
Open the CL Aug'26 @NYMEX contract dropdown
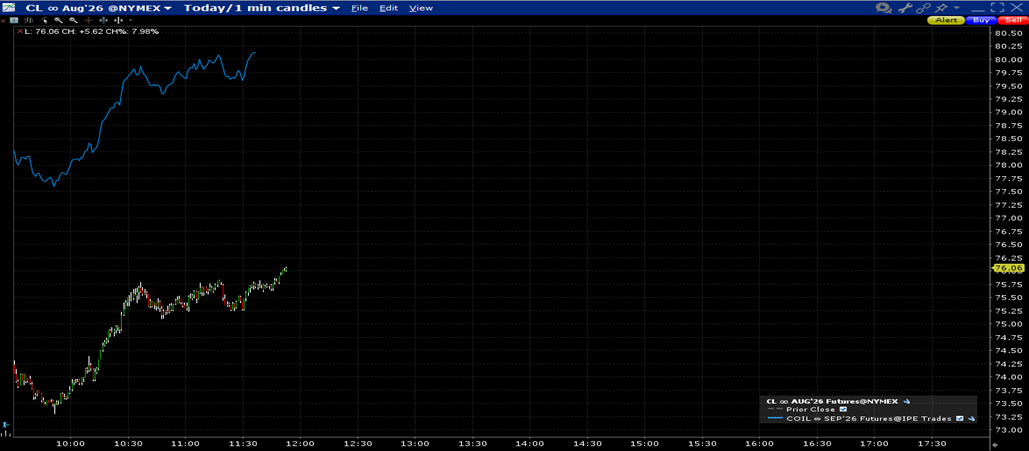pos(98,8)
